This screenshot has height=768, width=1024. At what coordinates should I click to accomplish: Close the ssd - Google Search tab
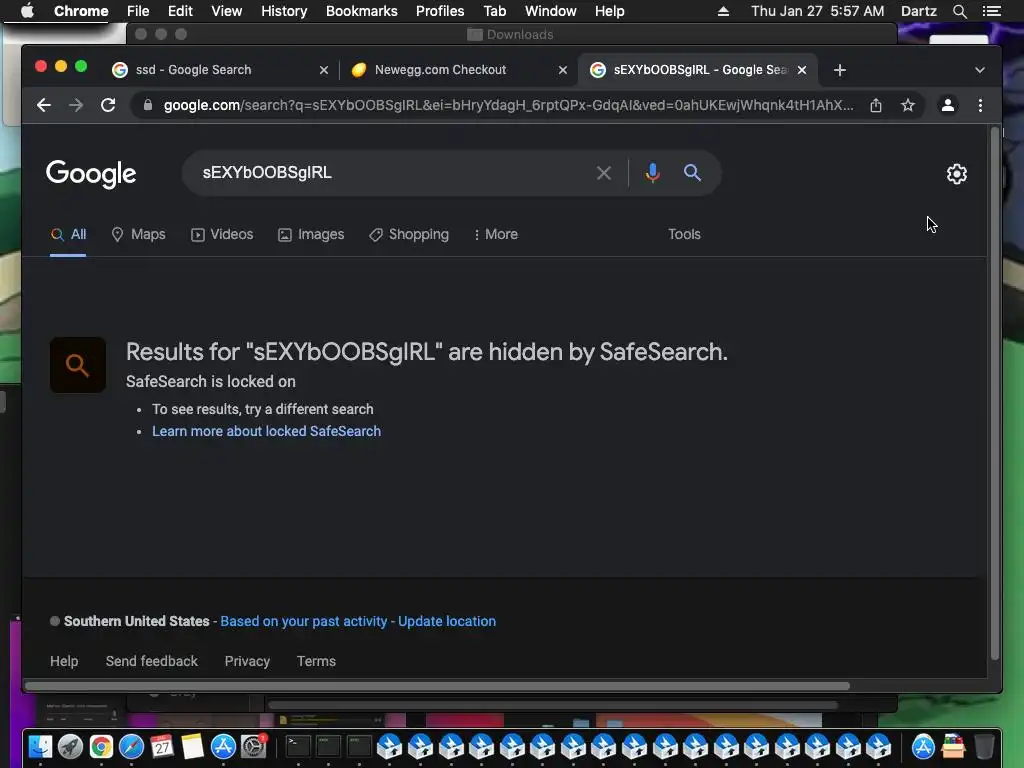(x=324, y=70)
